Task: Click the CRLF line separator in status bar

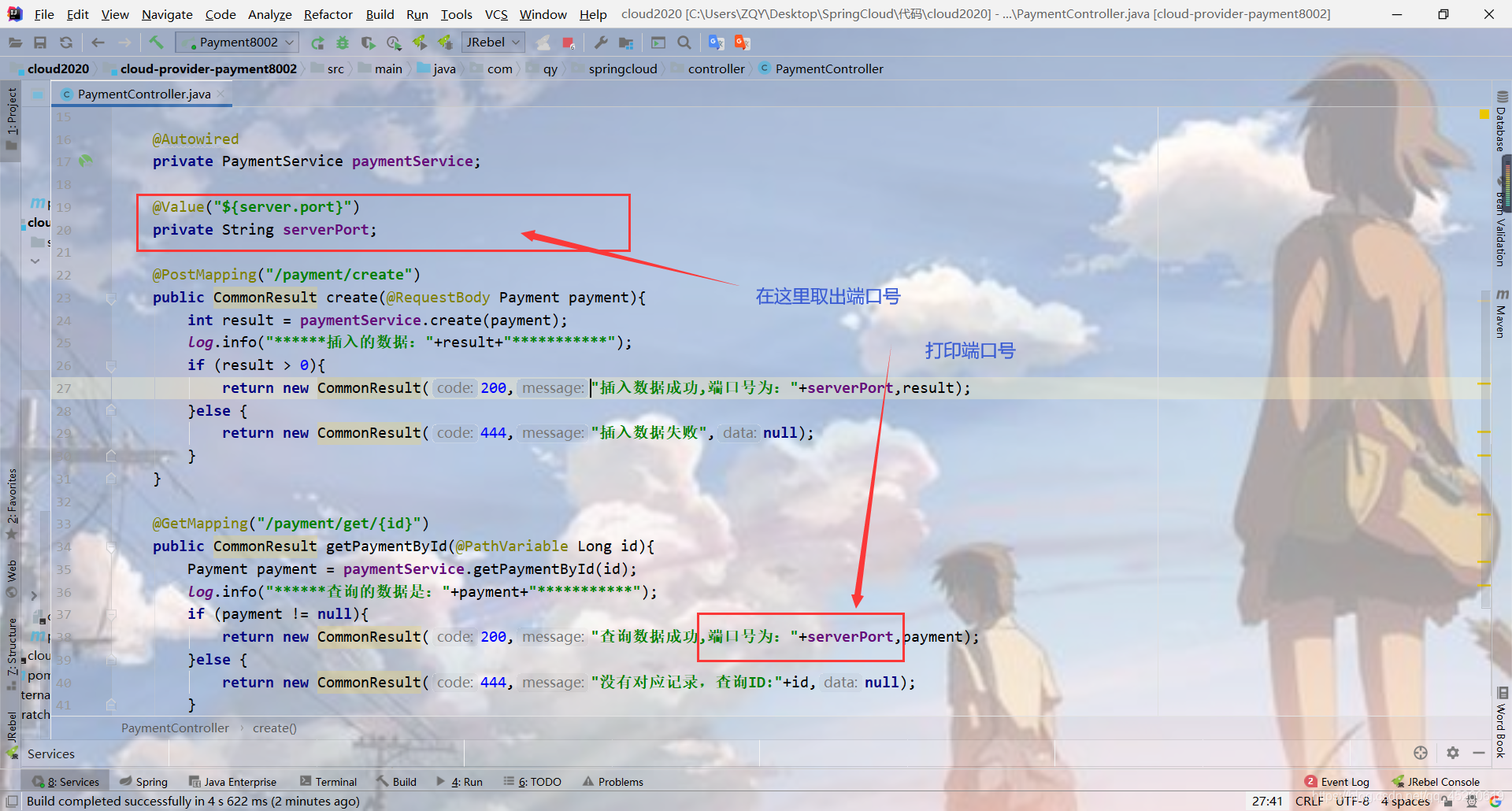Action: click(x=1309, y=801)
